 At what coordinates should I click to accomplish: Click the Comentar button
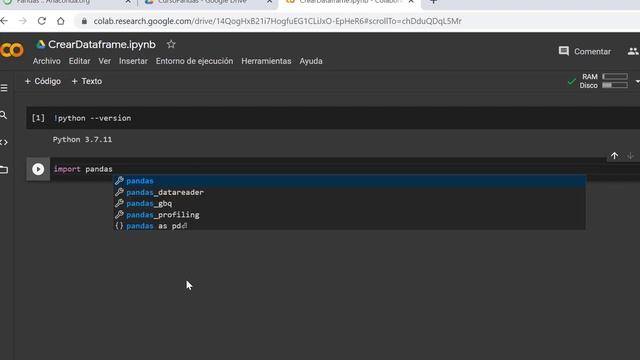pyautogui.click(x=585, y=51)
